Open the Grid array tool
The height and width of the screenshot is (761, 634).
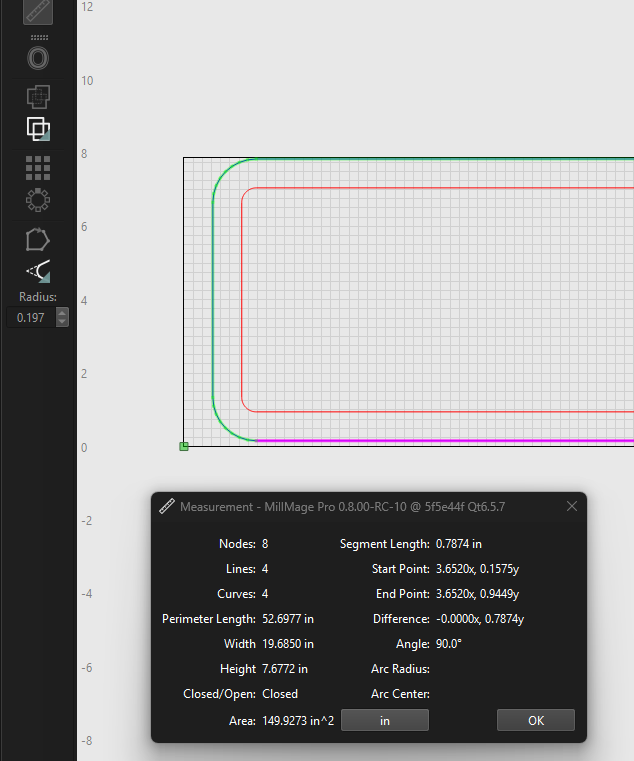(x=38, y=167)
